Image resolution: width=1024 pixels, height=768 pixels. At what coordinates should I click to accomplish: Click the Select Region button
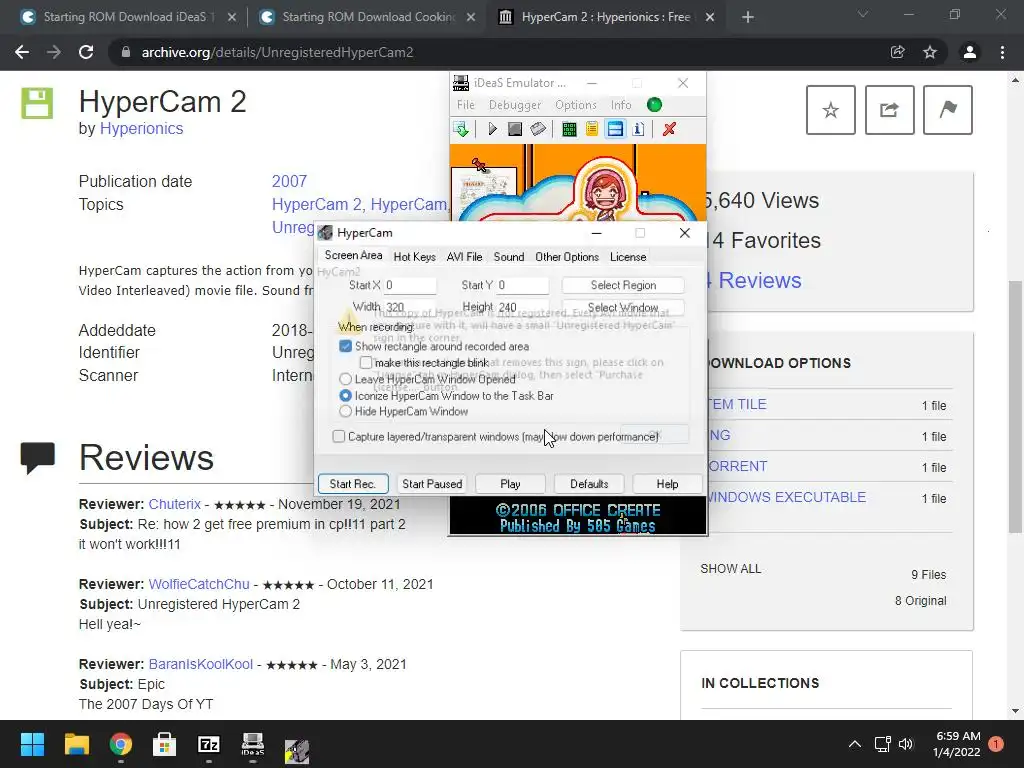[x=623, y=285]
